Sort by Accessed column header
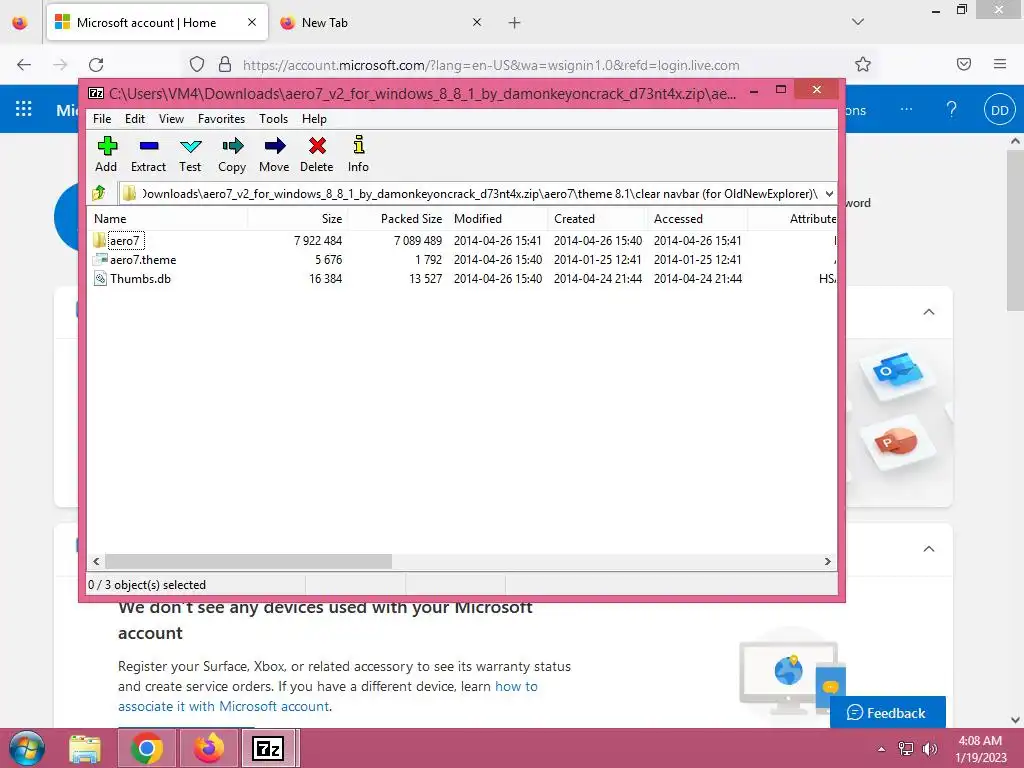1024x768 pixels. [x=698, y=219]
